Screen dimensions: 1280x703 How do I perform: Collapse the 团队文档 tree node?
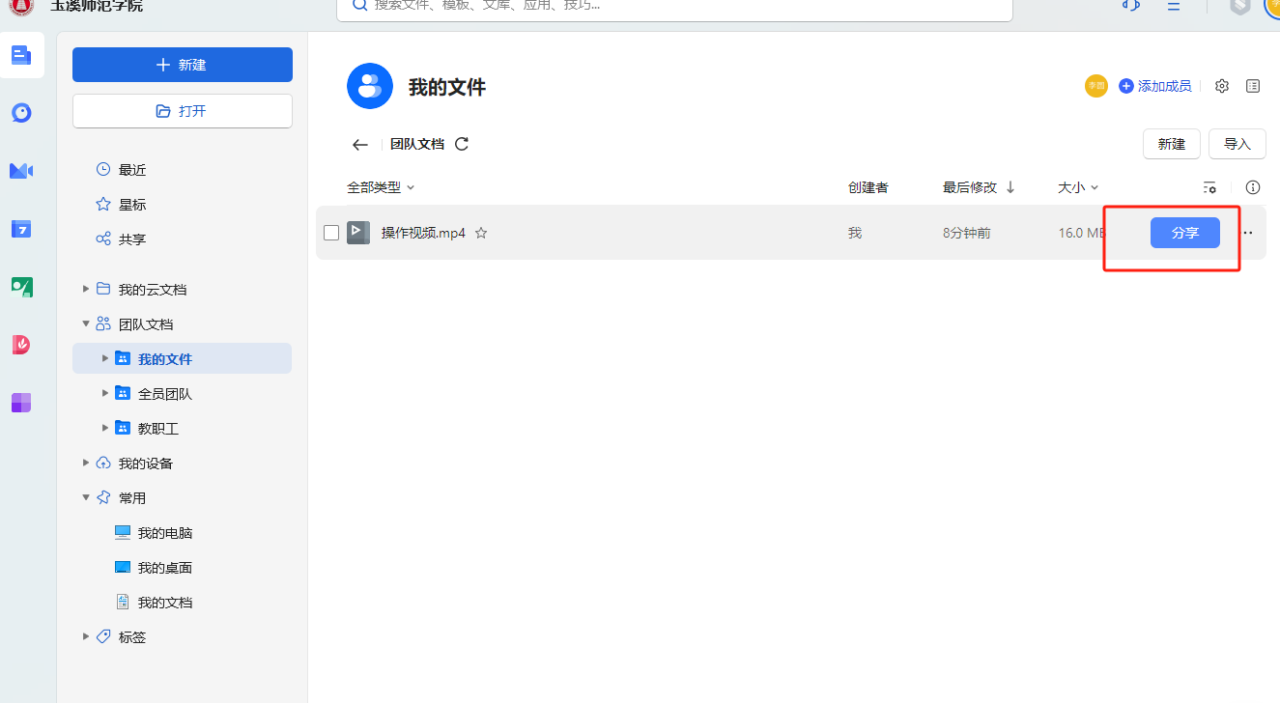86,324
